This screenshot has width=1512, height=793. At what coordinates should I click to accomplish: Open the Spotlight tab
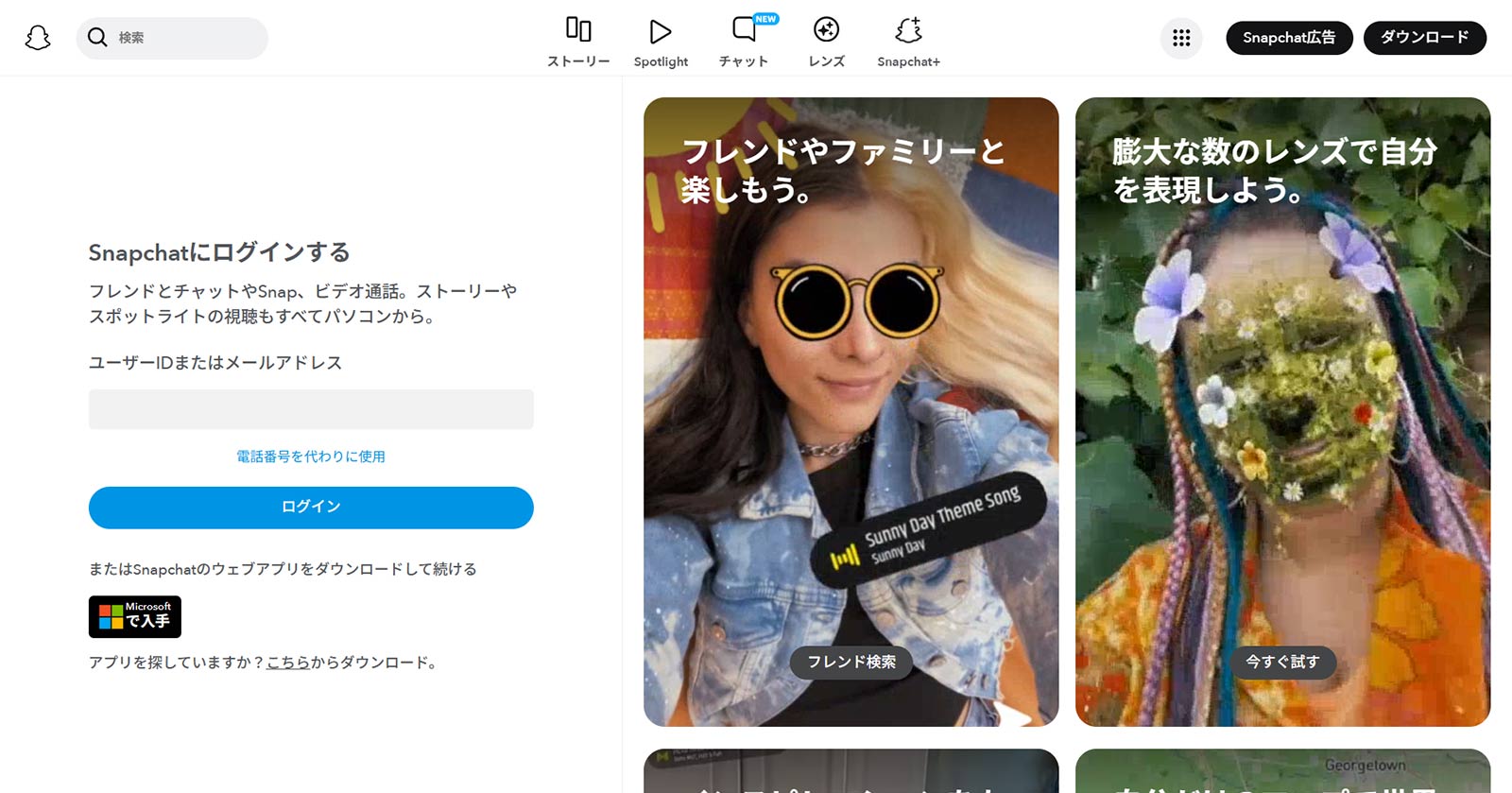point(661,43)
